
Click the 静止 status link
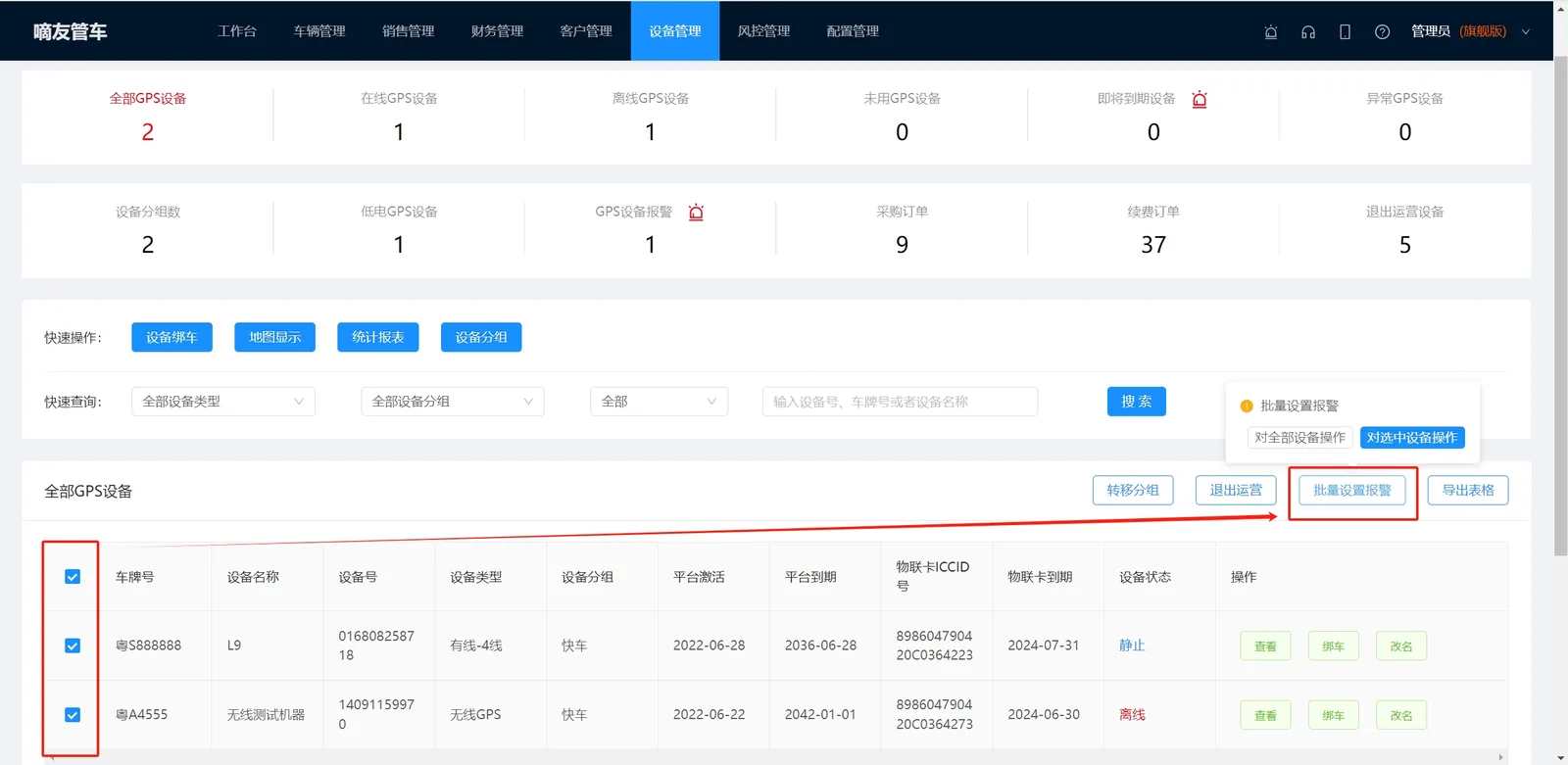pos(1132,645)
